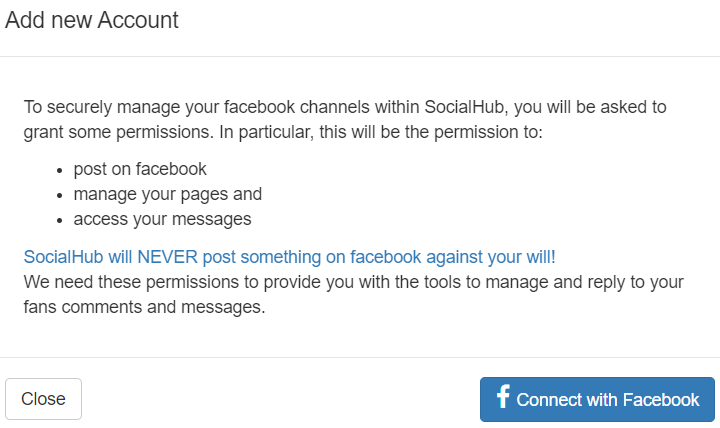Connect with Facebook to add the account

point(597,400)
